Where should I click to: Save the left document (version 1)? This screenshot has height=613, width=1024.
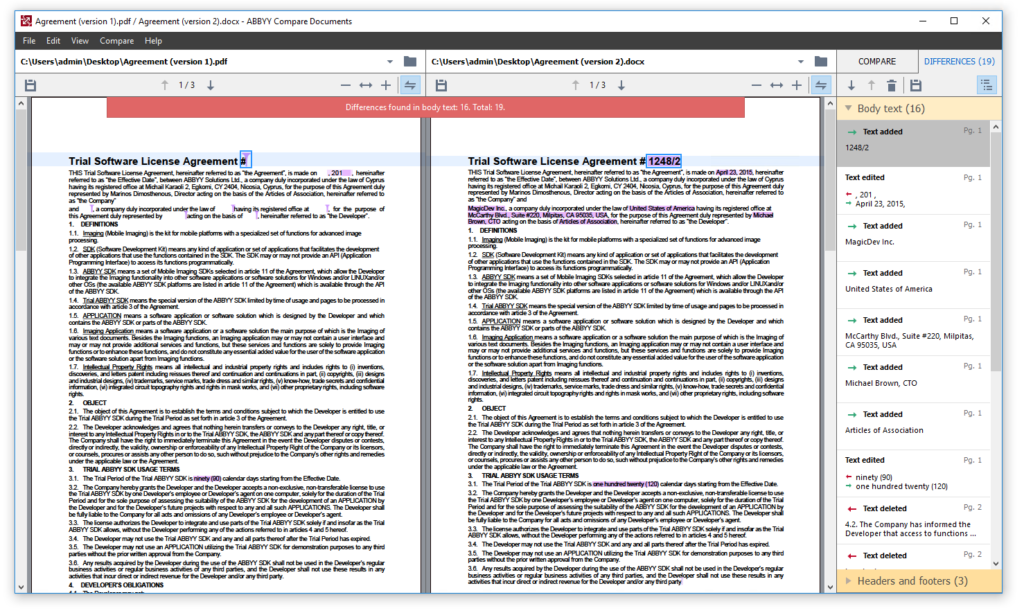(x=31, y=86)
